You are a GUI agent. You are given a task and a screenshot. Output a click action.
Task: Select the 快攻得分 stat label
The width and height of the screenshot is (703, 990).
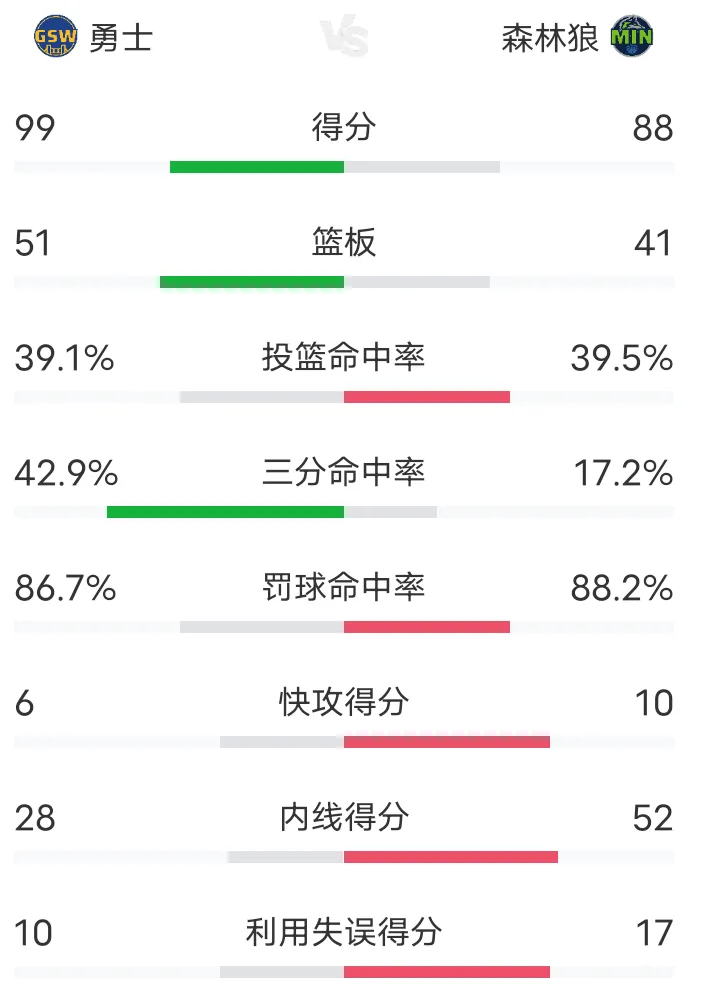pos(344,702)
